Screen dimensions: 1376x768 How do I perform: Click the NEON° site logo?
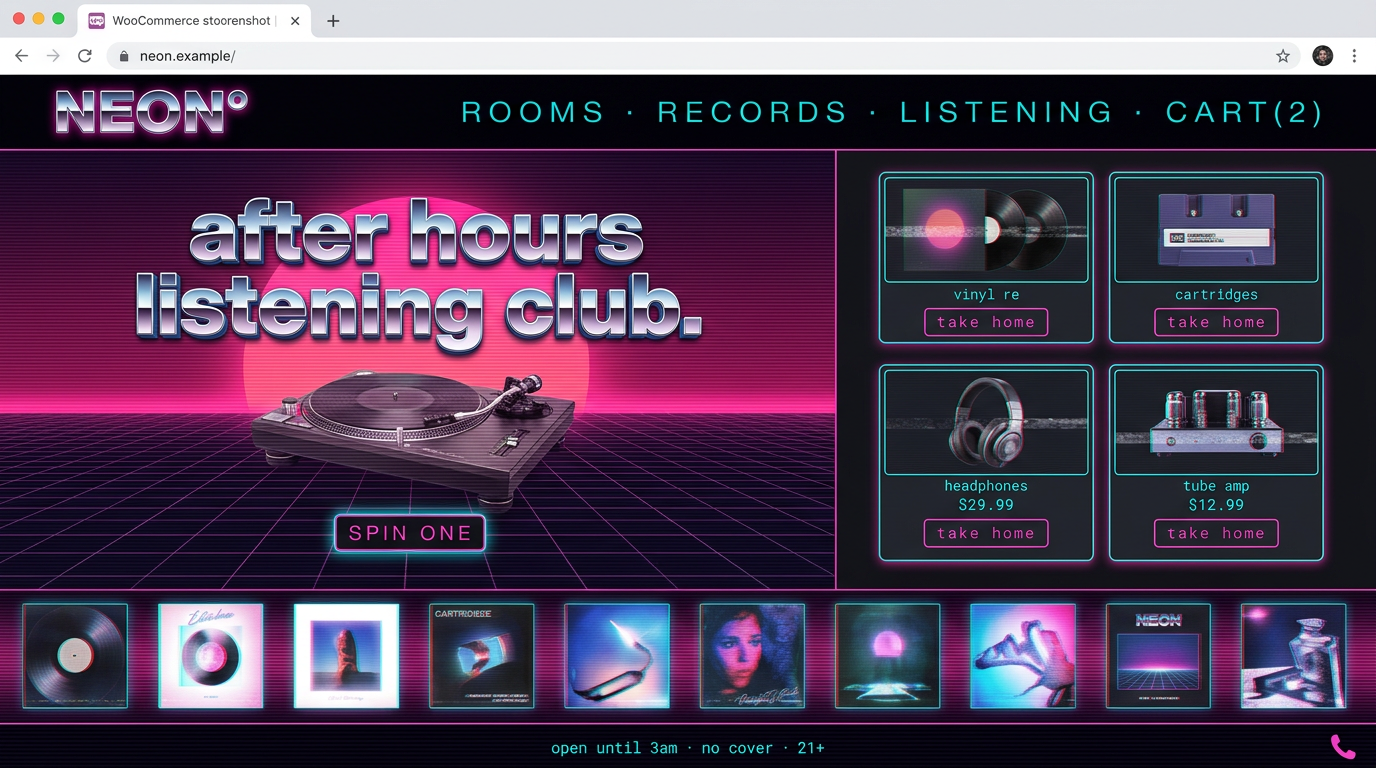click(x=151, y=111)
